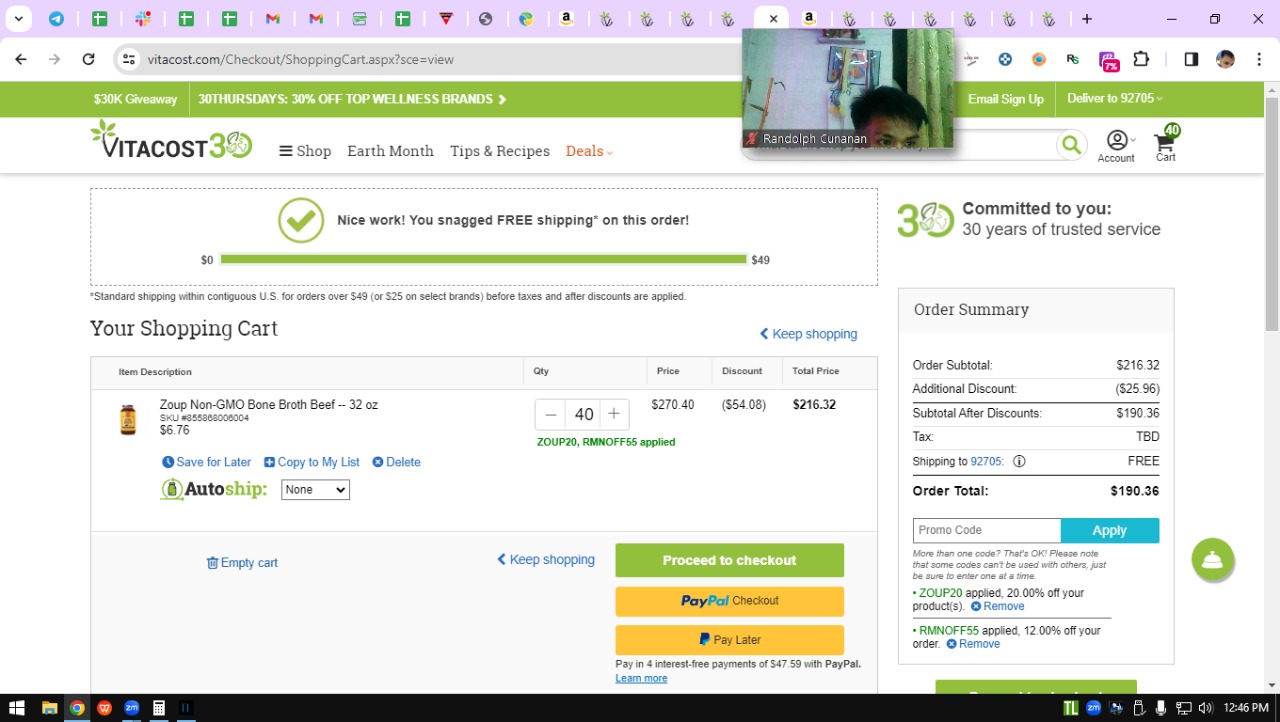
Task: Click the quantity field showing 40
Action: (583, 414)
